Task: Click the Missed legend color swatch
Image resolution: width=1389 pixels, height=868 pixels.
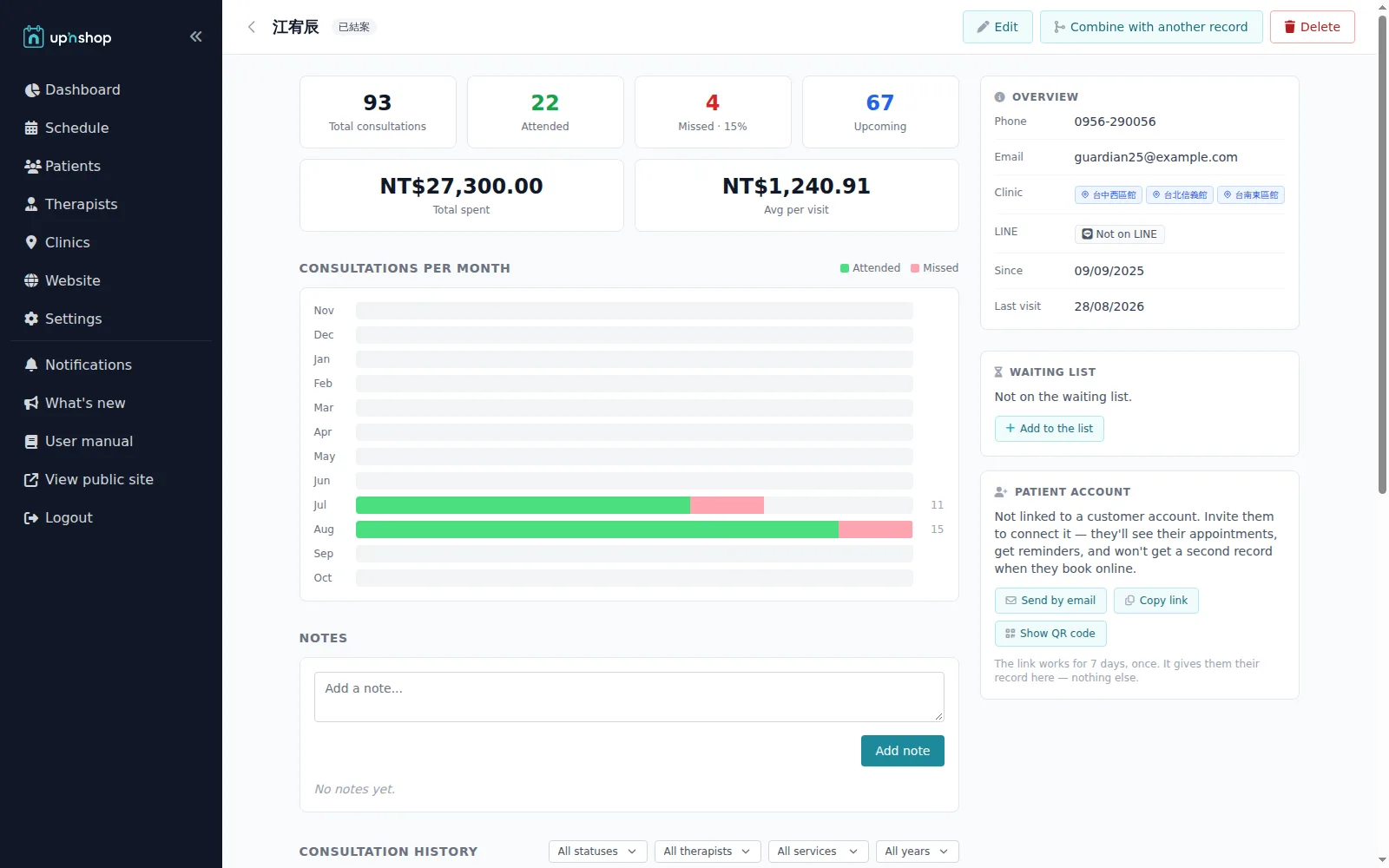Action: (915, 268)
